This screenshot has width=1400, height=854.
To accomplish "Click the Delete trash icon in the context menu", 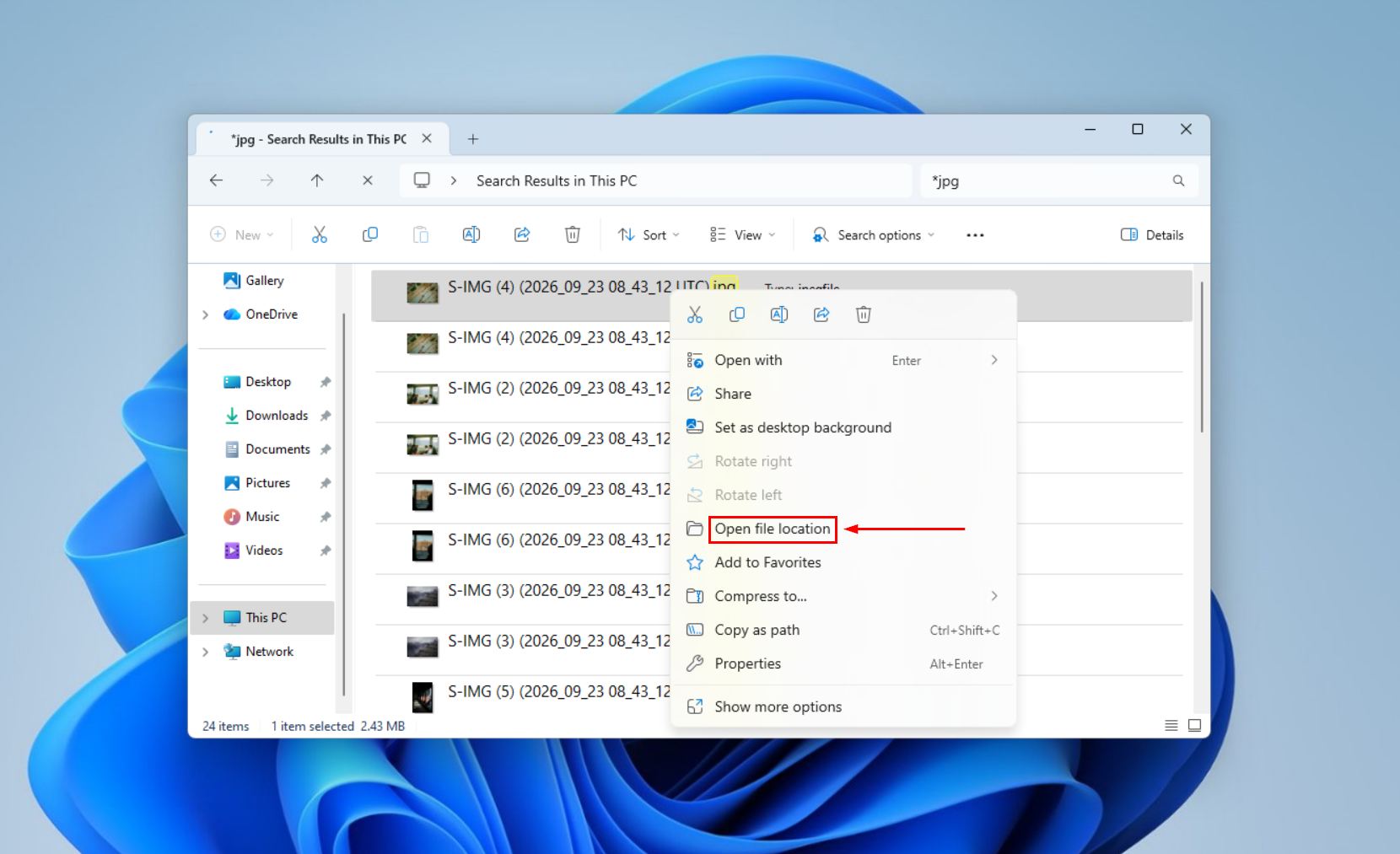I will (864, 314).
